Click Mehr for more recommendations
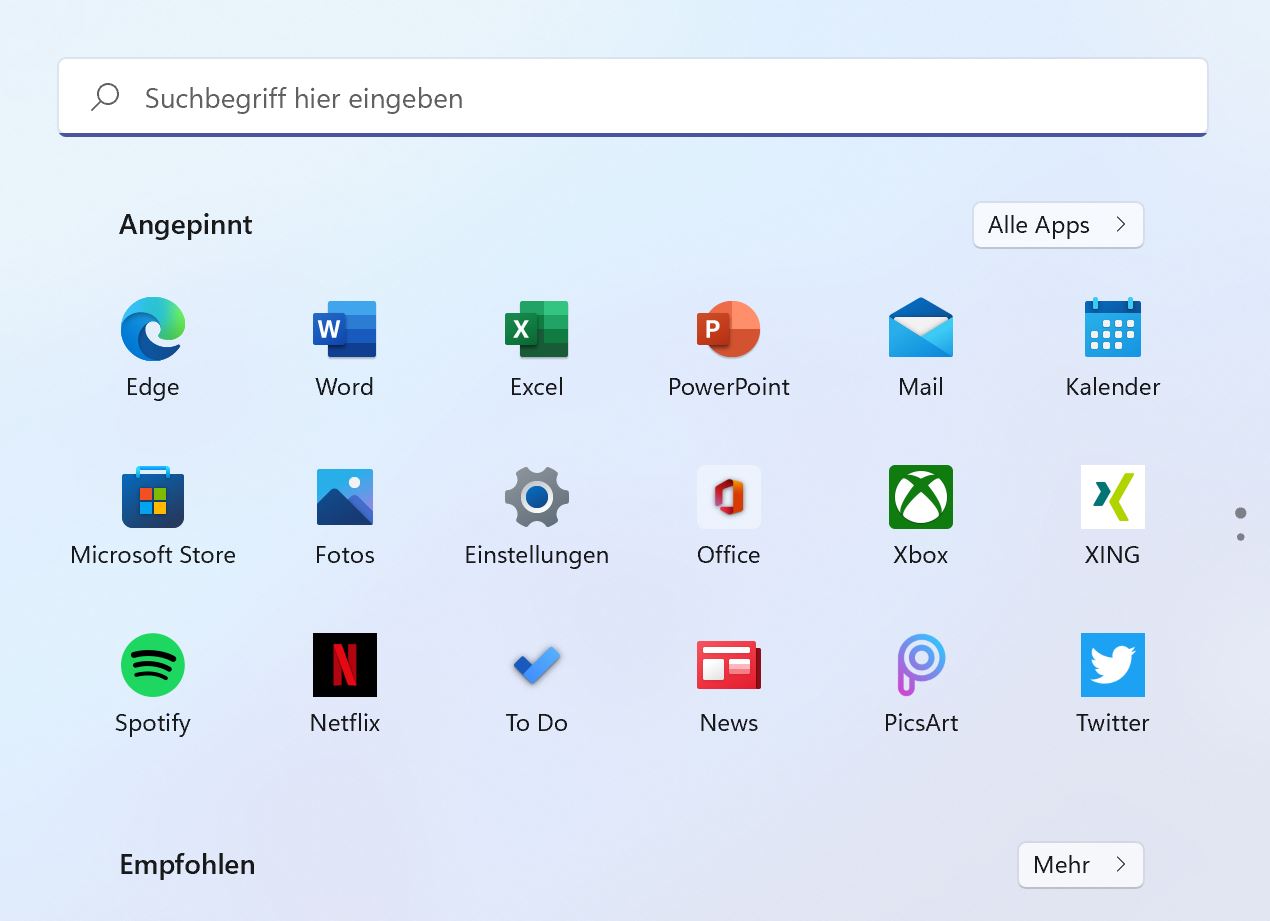Image resolution: width=1270 pixels, height=921 pixels. (1081, 865)
